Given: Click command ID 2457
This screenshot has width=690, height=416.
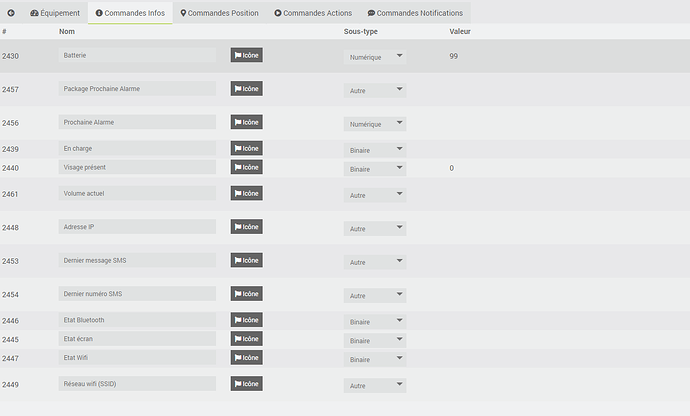Looking at the screenshot, I should (10, 90).
